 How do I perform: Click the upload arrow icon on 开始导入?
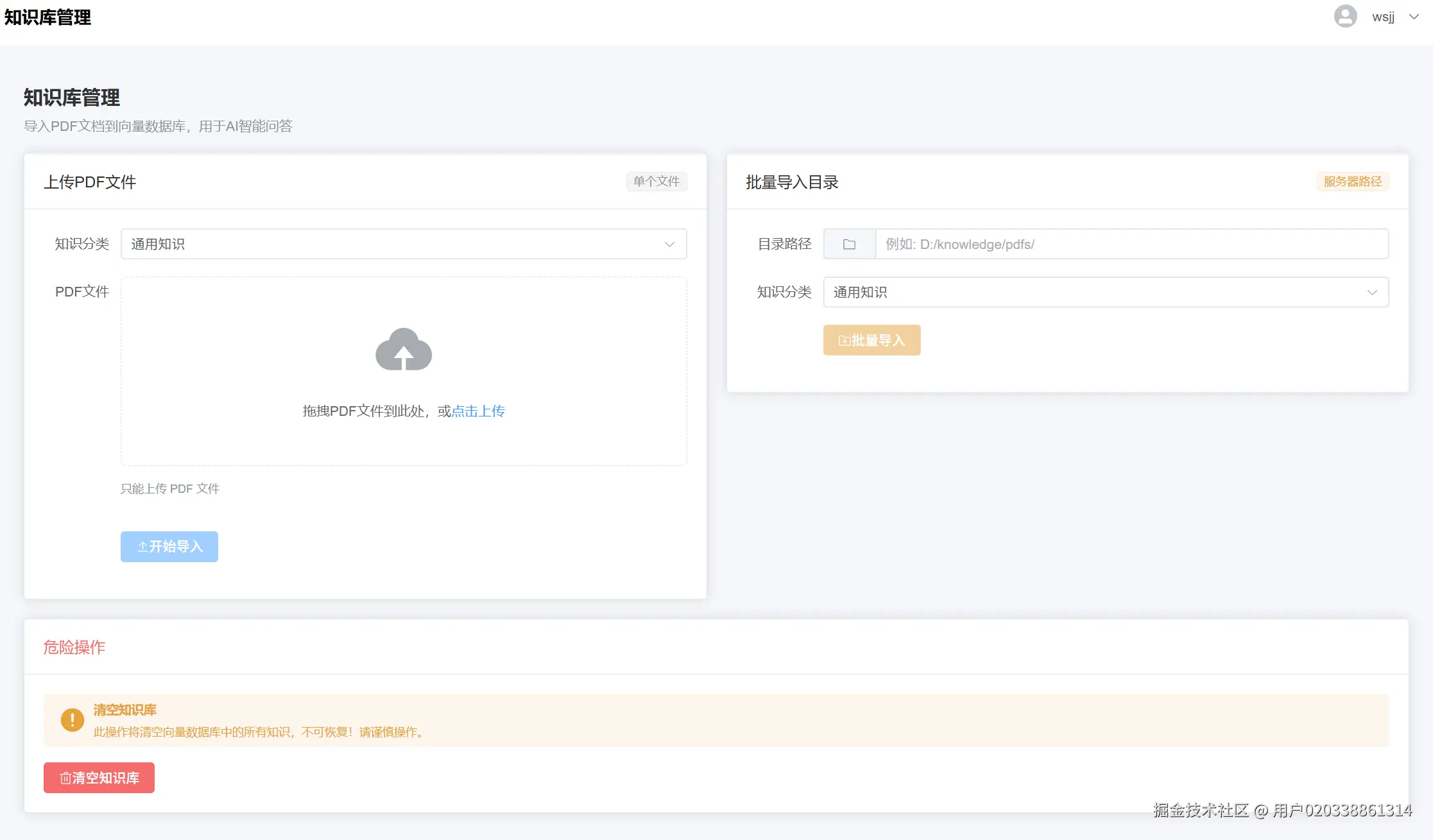(x=142, y=547)
